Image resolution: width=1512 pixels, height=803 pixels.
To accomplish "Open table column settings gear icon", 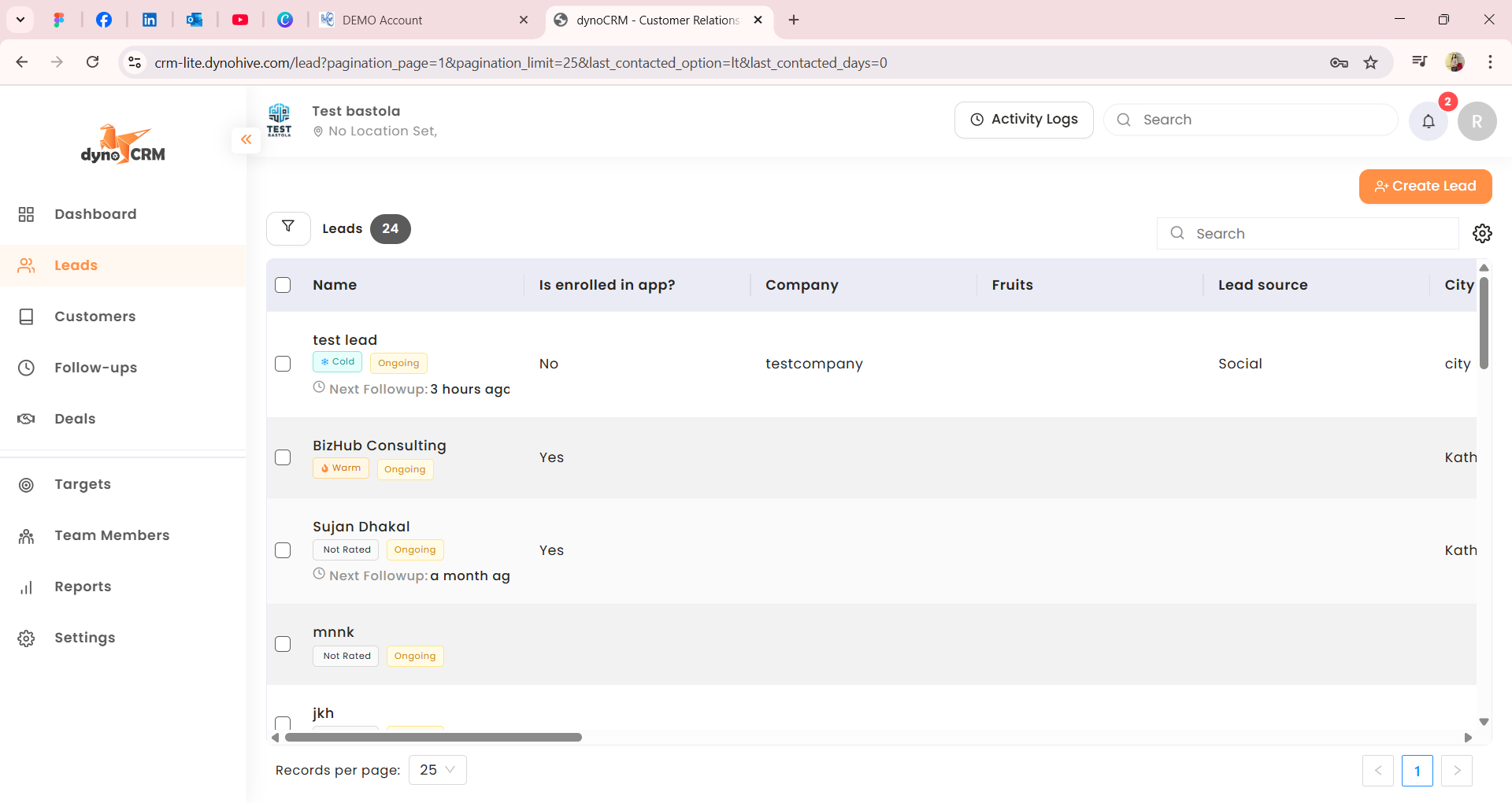I will point(1482,234).
